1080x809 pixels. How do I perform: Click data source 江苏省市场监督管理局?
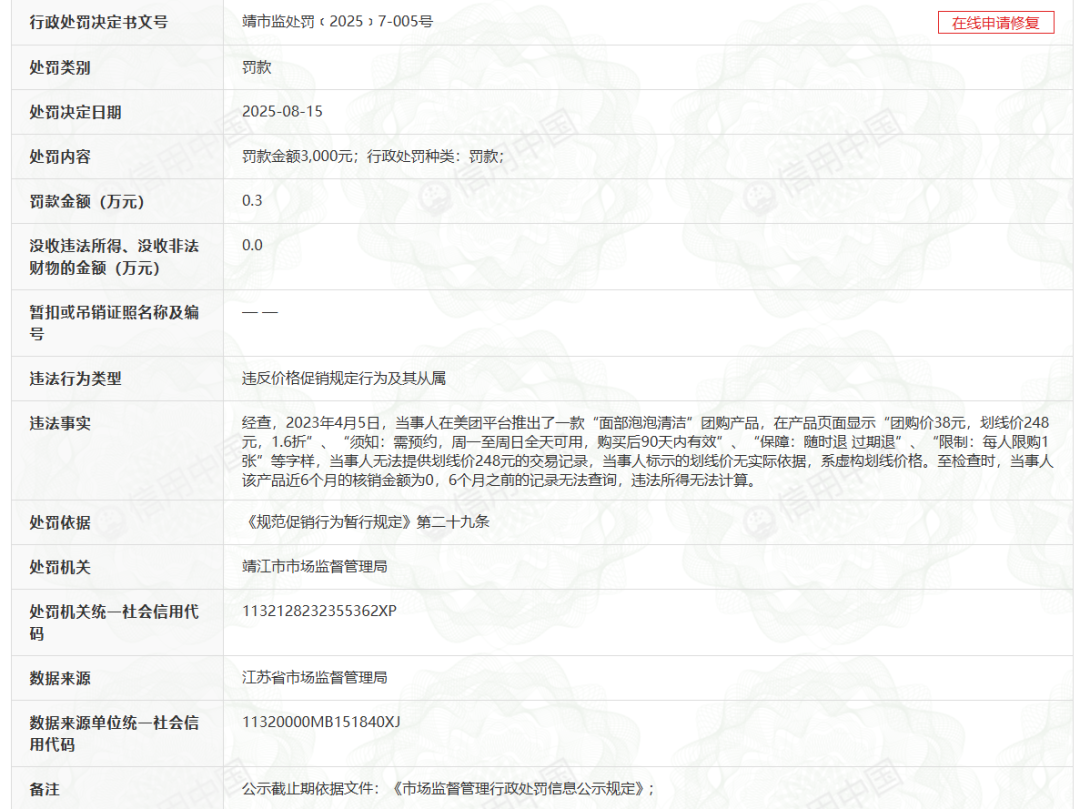tap(315, 677)
